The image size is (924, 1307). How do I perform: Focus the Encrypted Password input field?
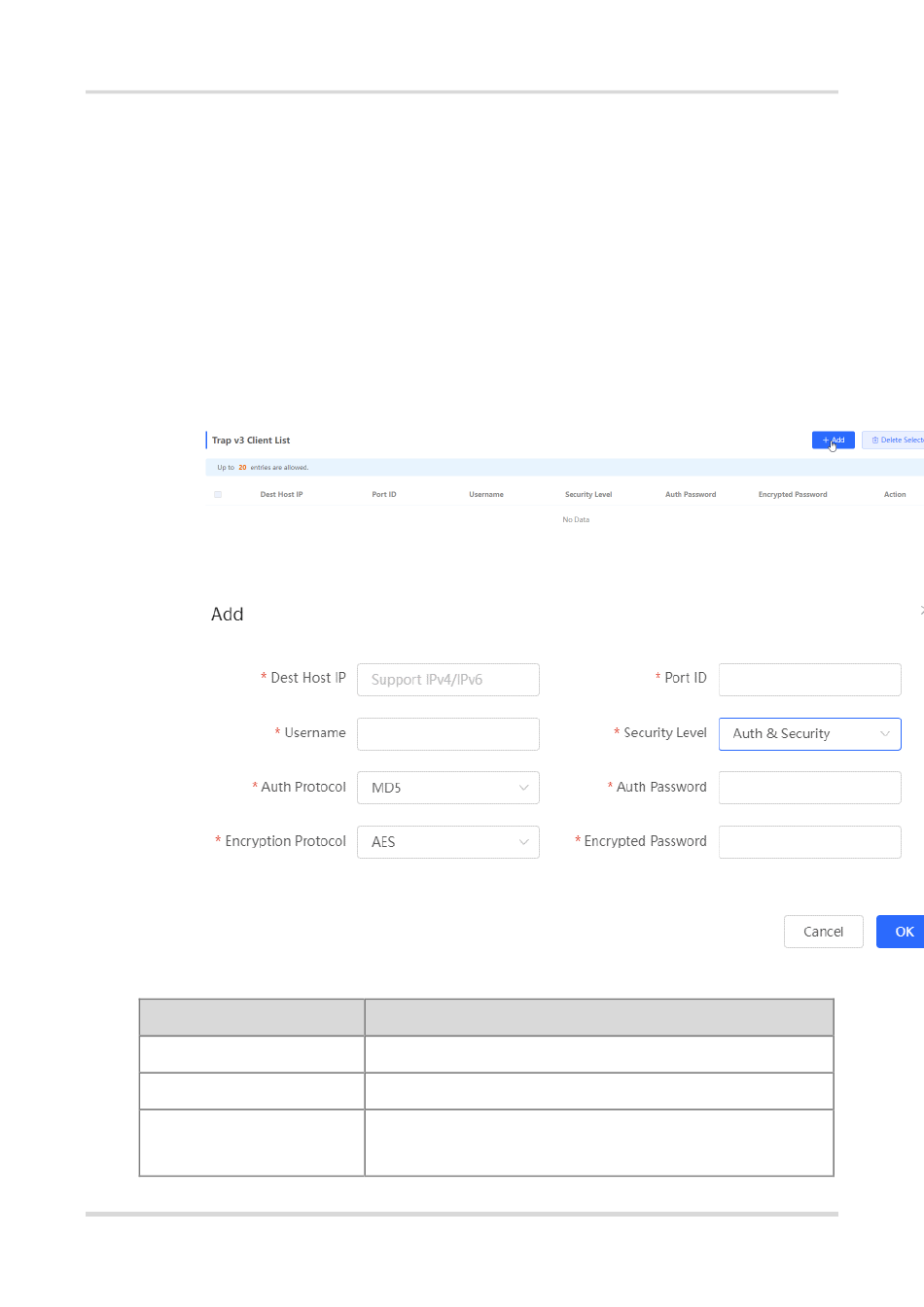(x=809, y=842)
